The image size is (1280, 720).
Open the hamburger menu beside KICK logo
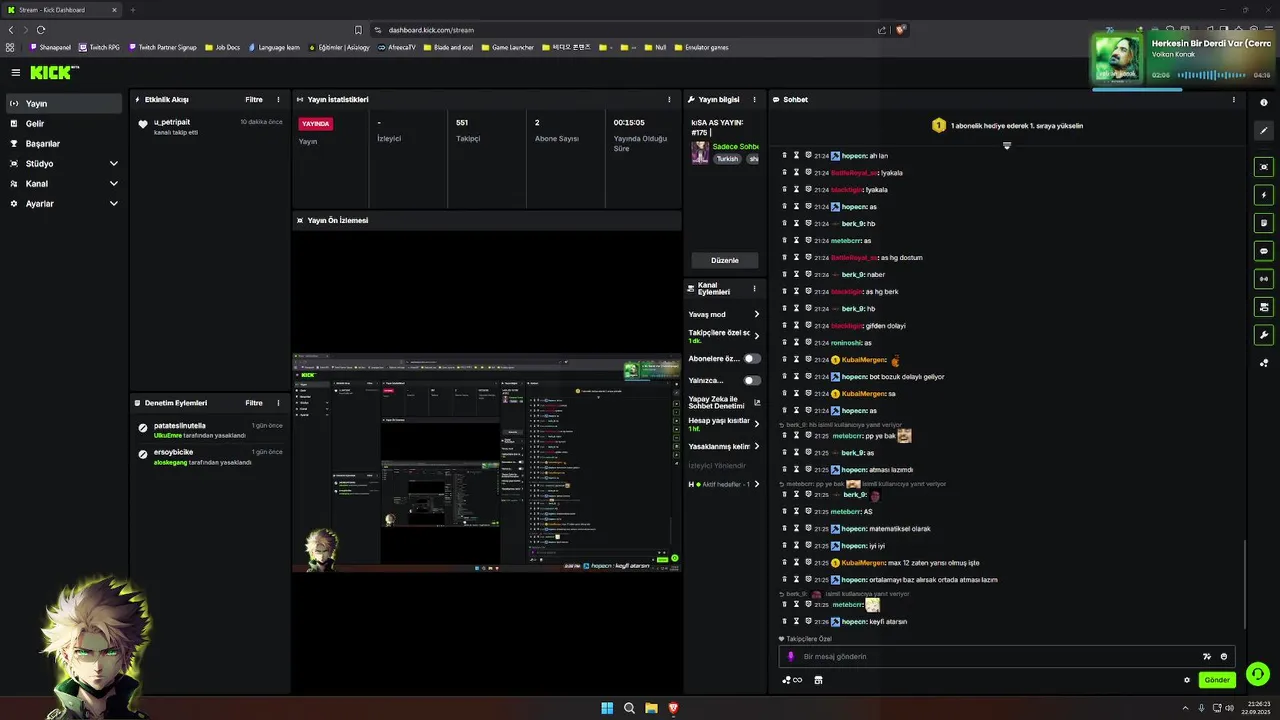click(15, 72)
